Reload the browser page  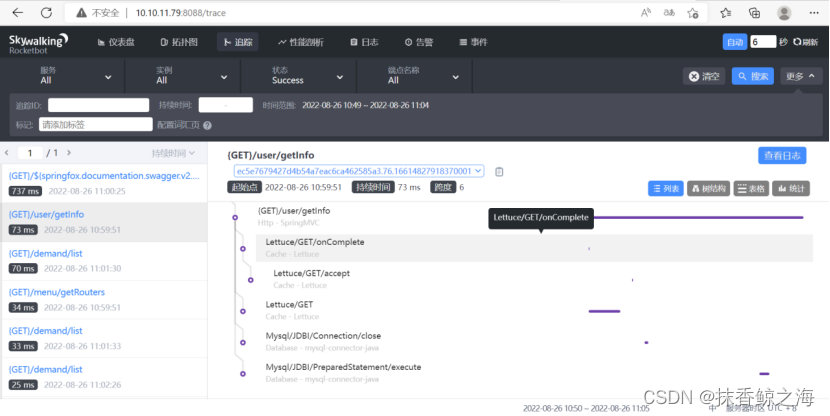46,13
